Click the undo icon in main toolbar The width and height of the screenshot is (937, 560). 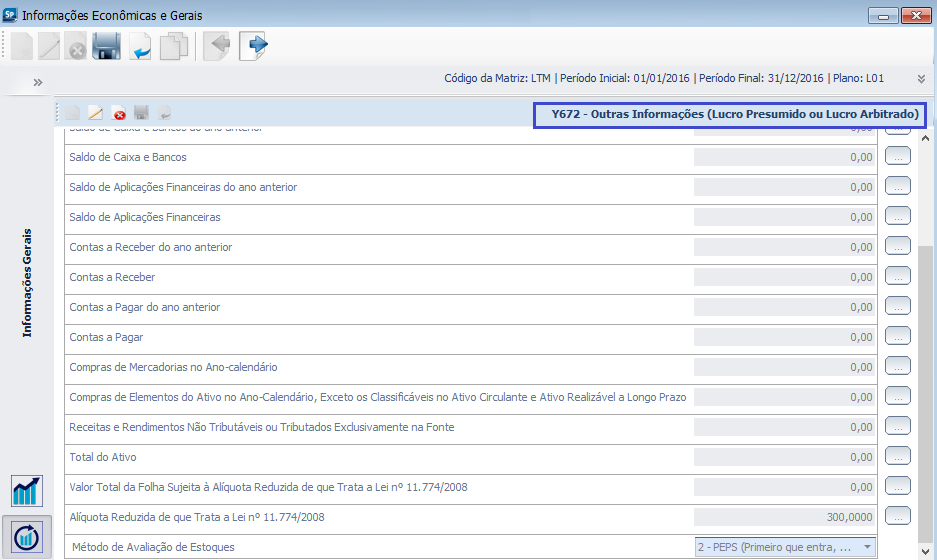coord(140,46)
